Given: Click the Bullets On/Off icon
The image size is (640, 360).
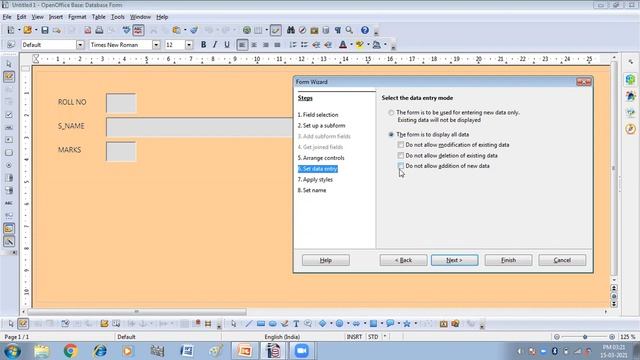Looking at the screenshot, I should (x=304, y=45).
